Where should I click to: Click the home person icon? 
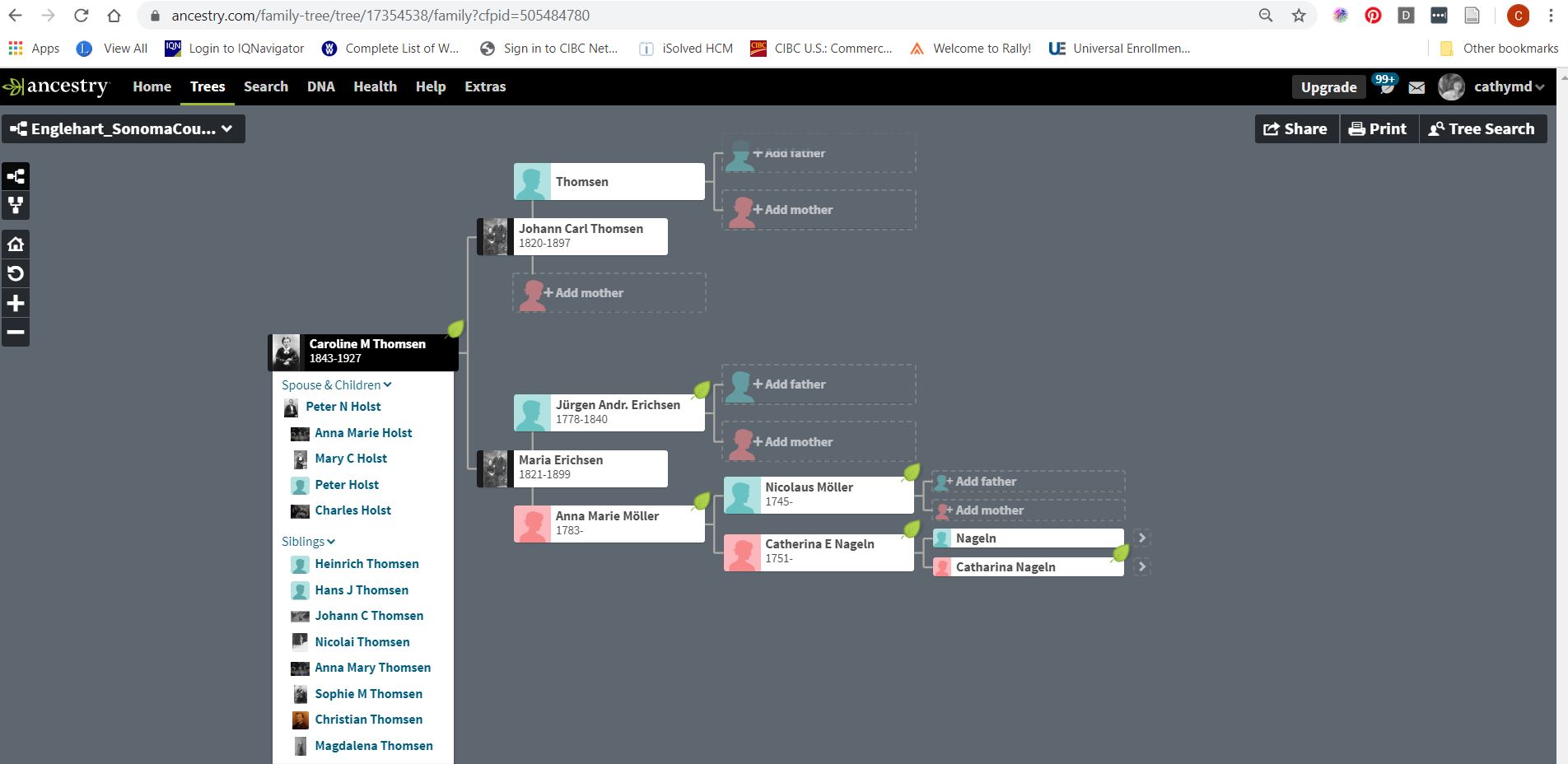tap(16, 245)
